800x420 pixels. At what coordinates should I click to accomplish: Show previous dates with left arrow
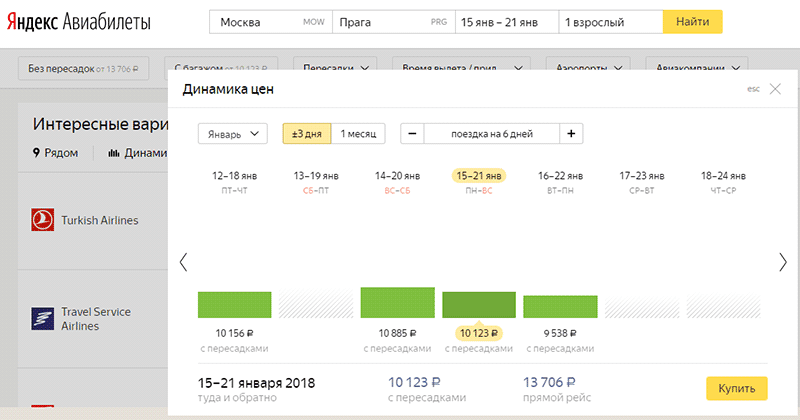click(x=184, y=262)
